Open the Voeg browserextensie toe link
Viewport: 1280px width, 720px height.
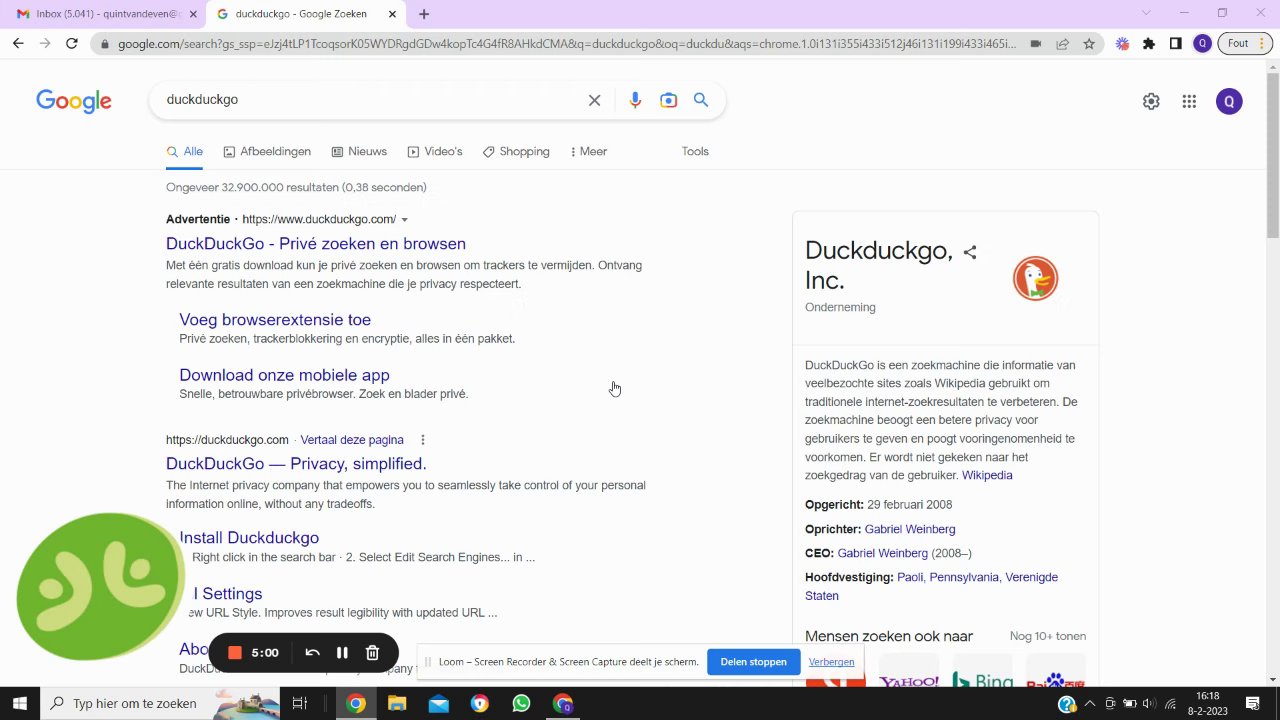[275, 320]
